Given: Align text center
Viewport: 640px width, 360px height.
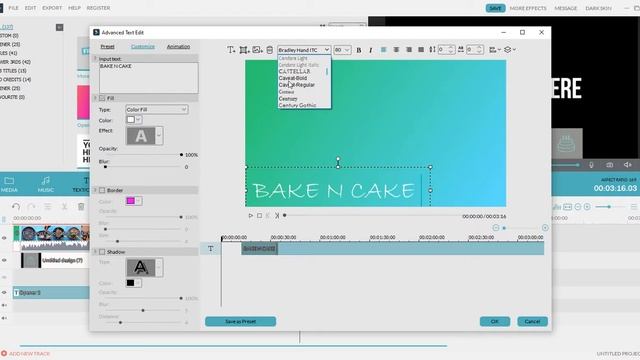Looking at the screenshot, I should 396,49.
